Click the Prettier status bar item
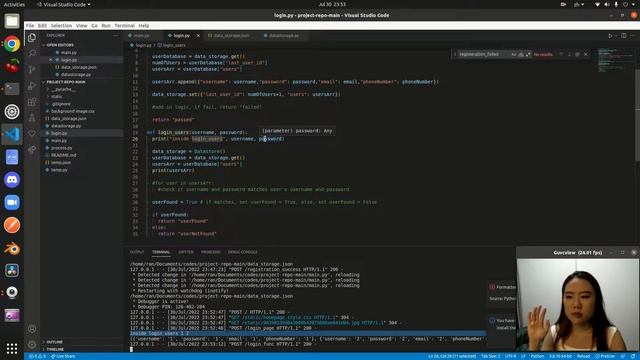Image resolution: width=640 pixels, height=360 pixels. [605, 356]
